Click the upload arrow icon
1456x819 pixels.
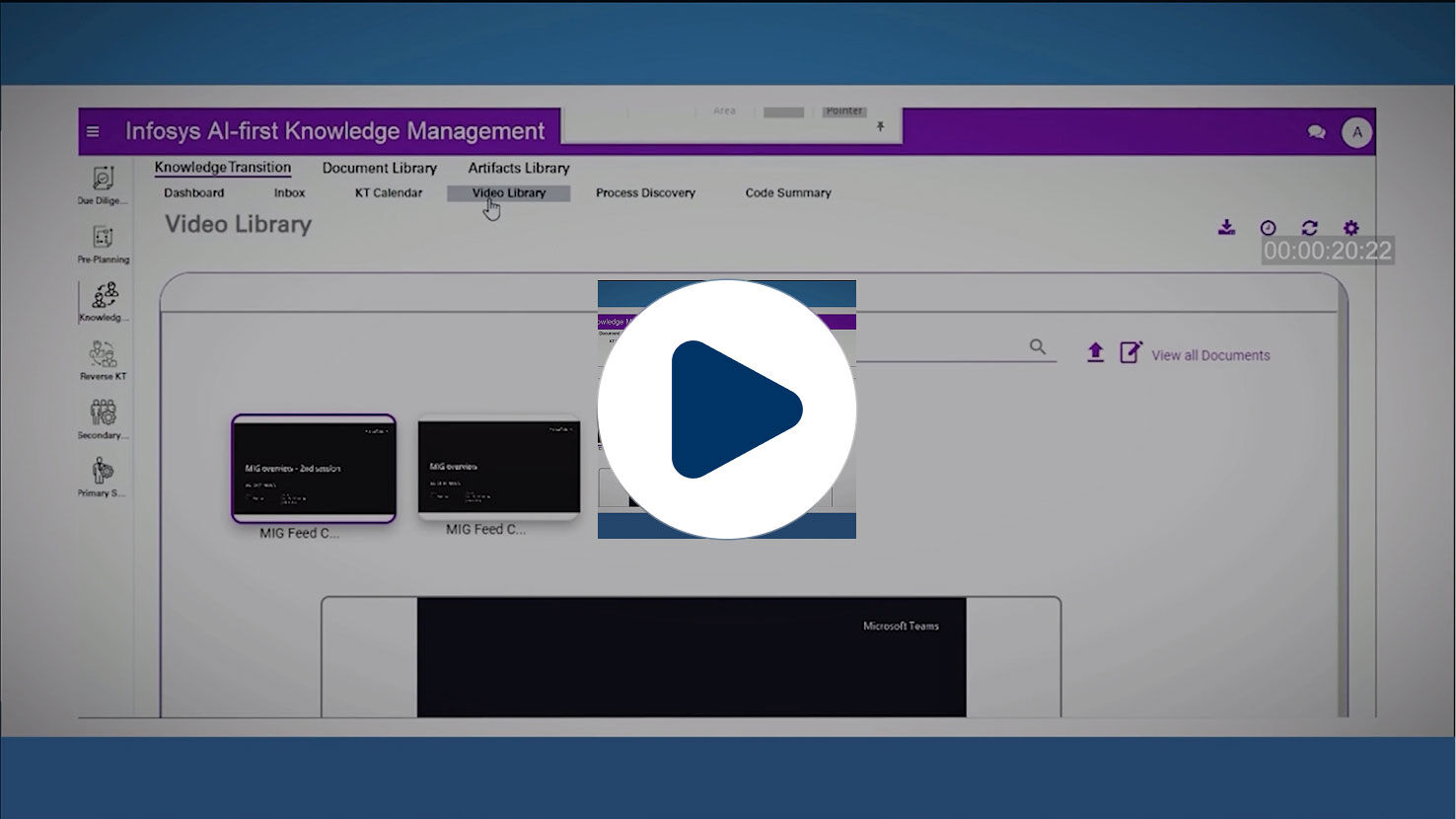(1095, 352)
